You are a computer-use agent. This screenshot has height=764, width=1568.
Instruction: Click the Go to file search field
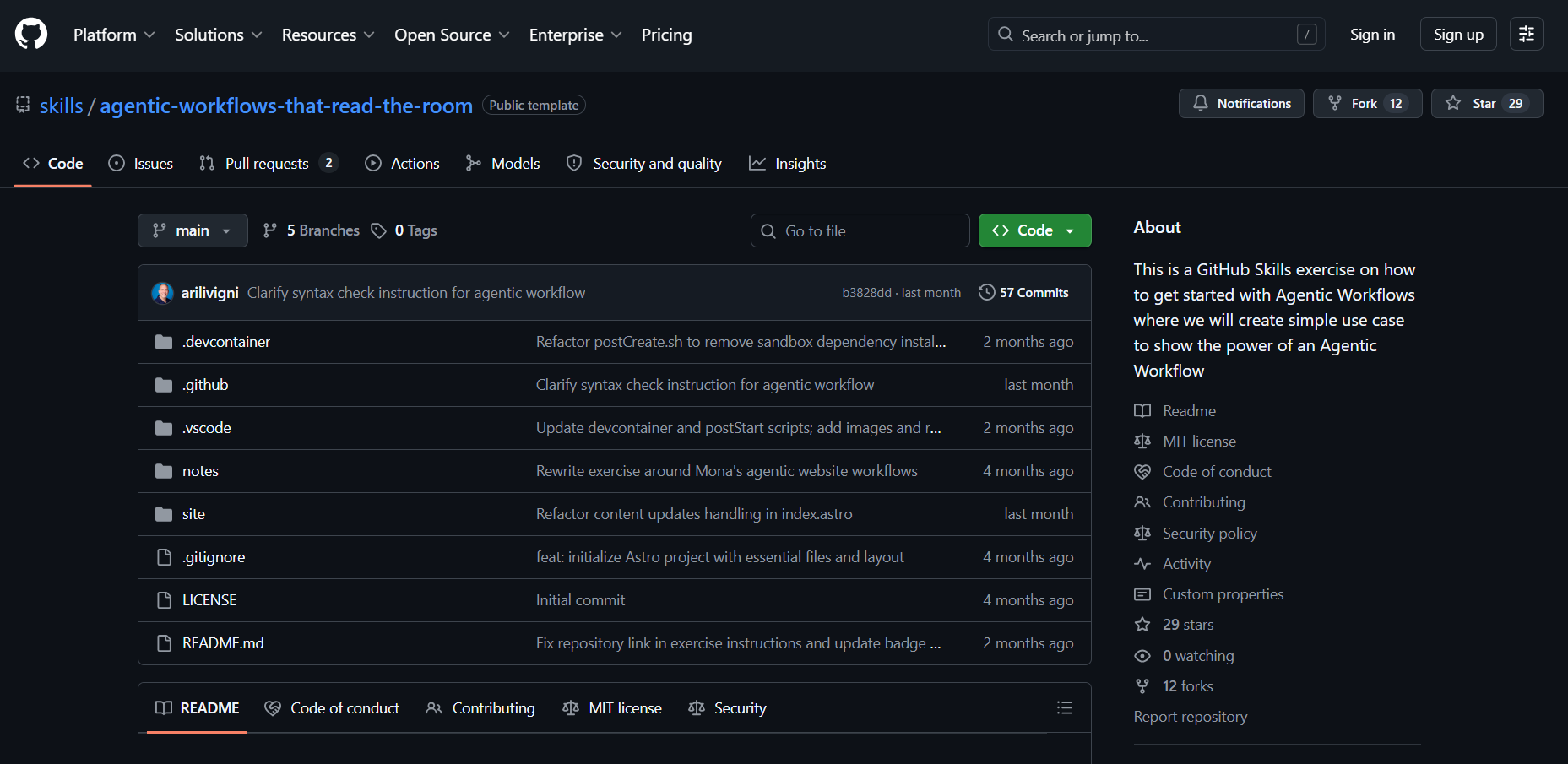coord(860,230)
